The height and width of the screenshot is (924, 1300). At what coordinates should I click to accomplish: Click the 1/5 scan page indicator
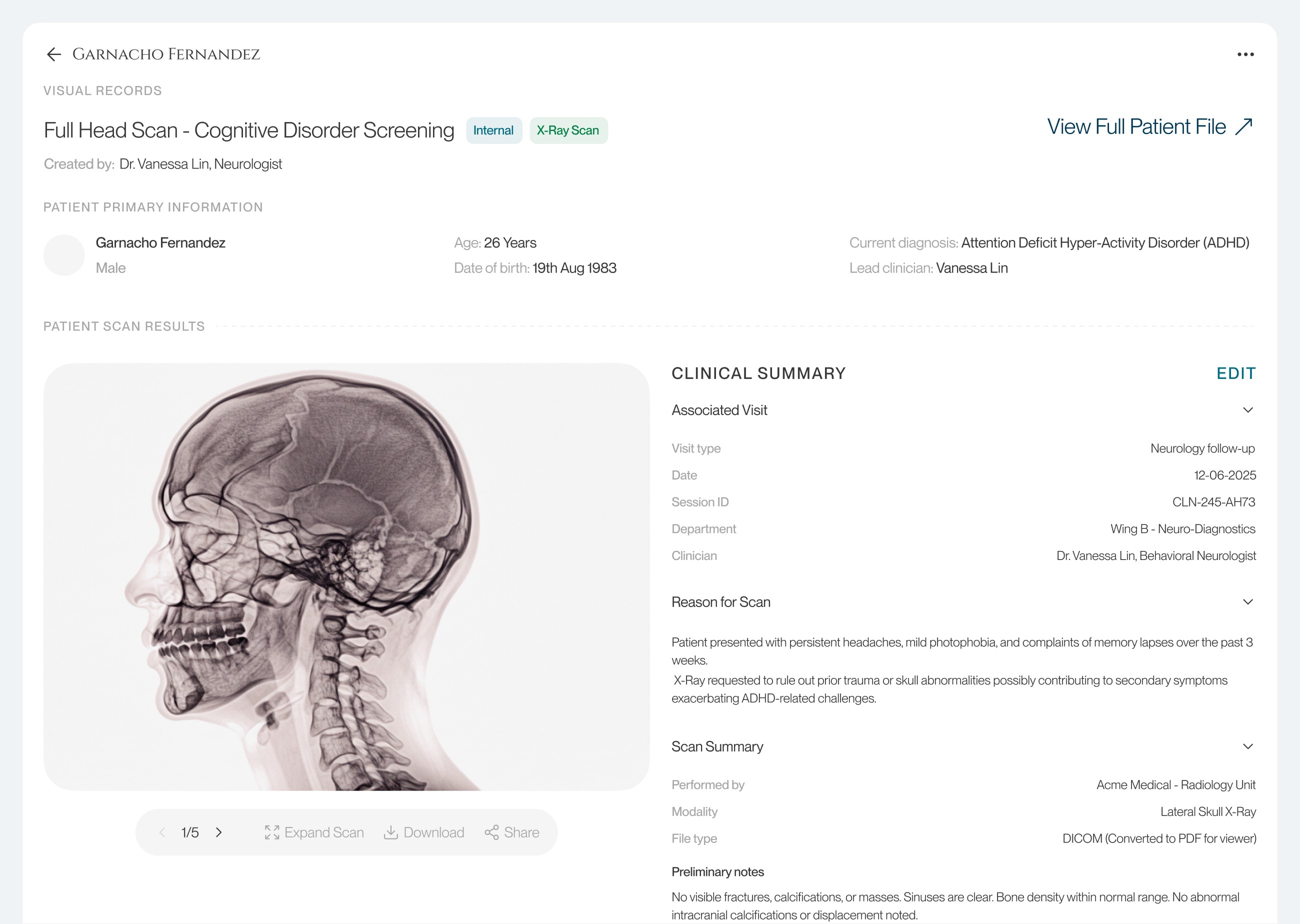tap(190, 832)
